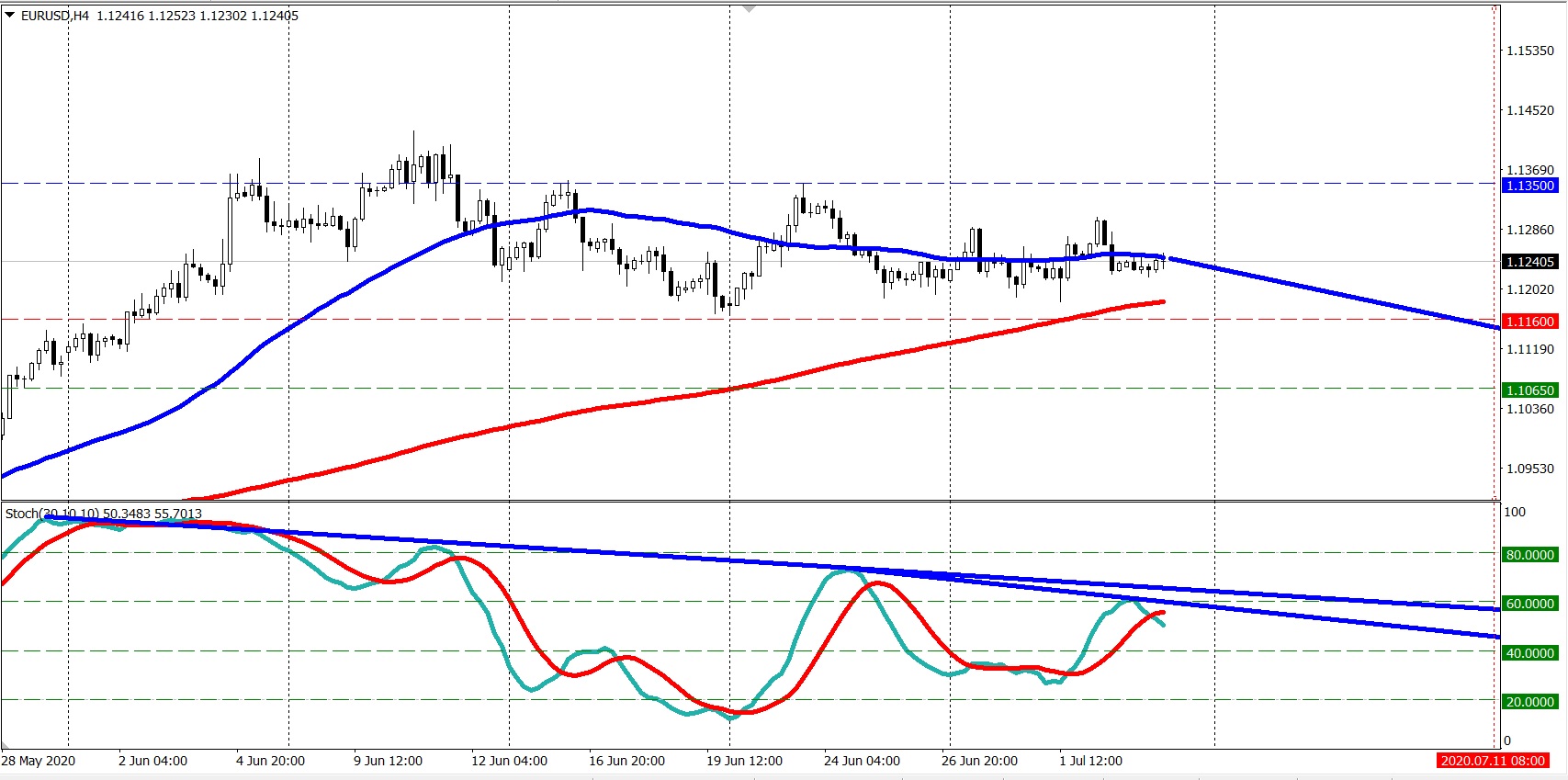Click the 1.10360 price axis value

1530,409
